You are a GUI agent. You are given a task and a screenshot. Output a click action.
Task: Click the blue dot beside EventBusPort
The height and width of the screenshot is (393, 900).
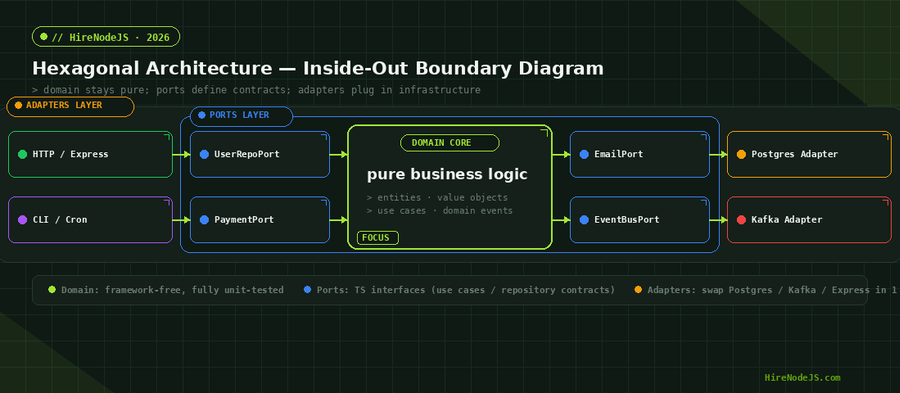pyautogui.click(x=584, y=220)
